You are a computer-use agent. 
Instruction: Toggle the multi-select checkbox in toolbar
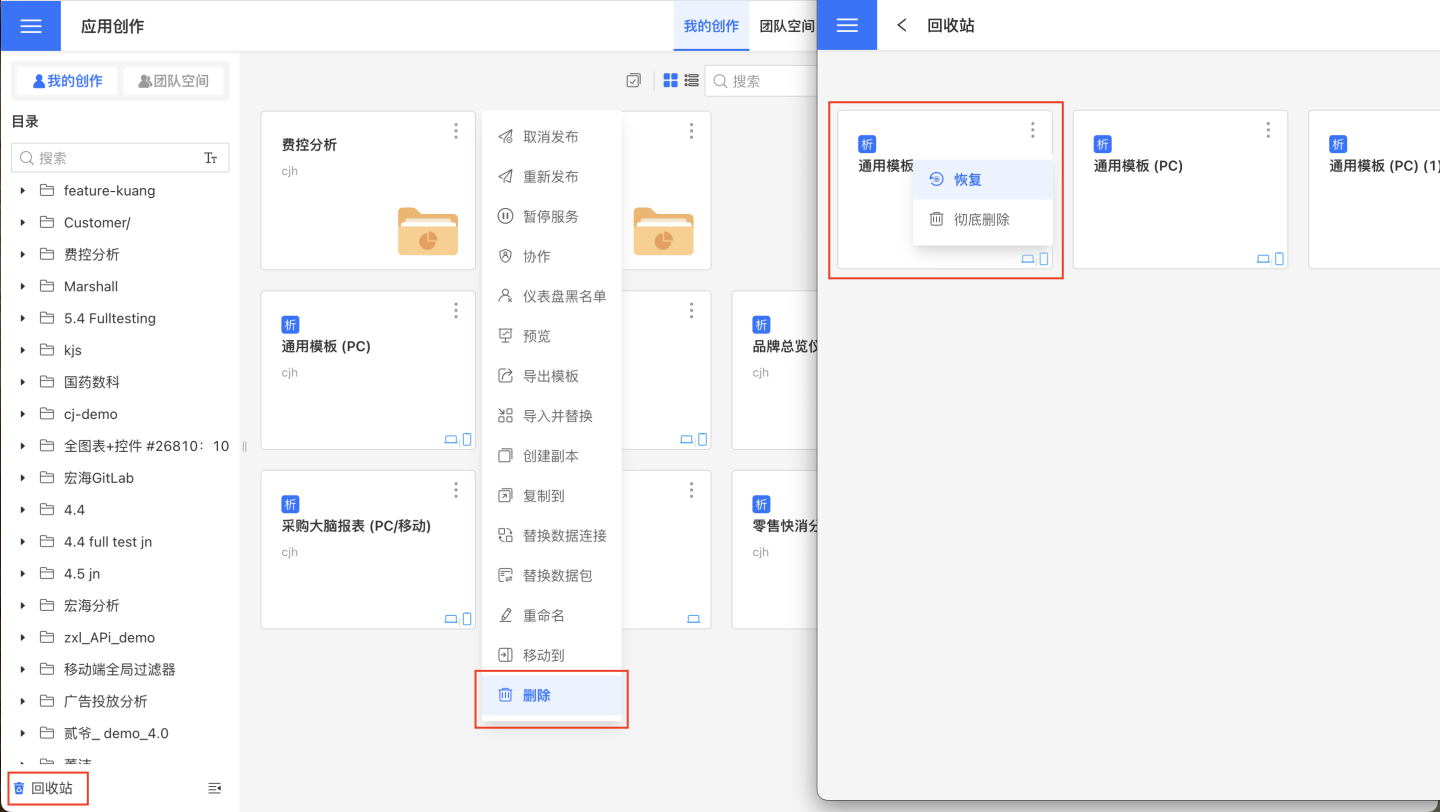pos(633,81)
